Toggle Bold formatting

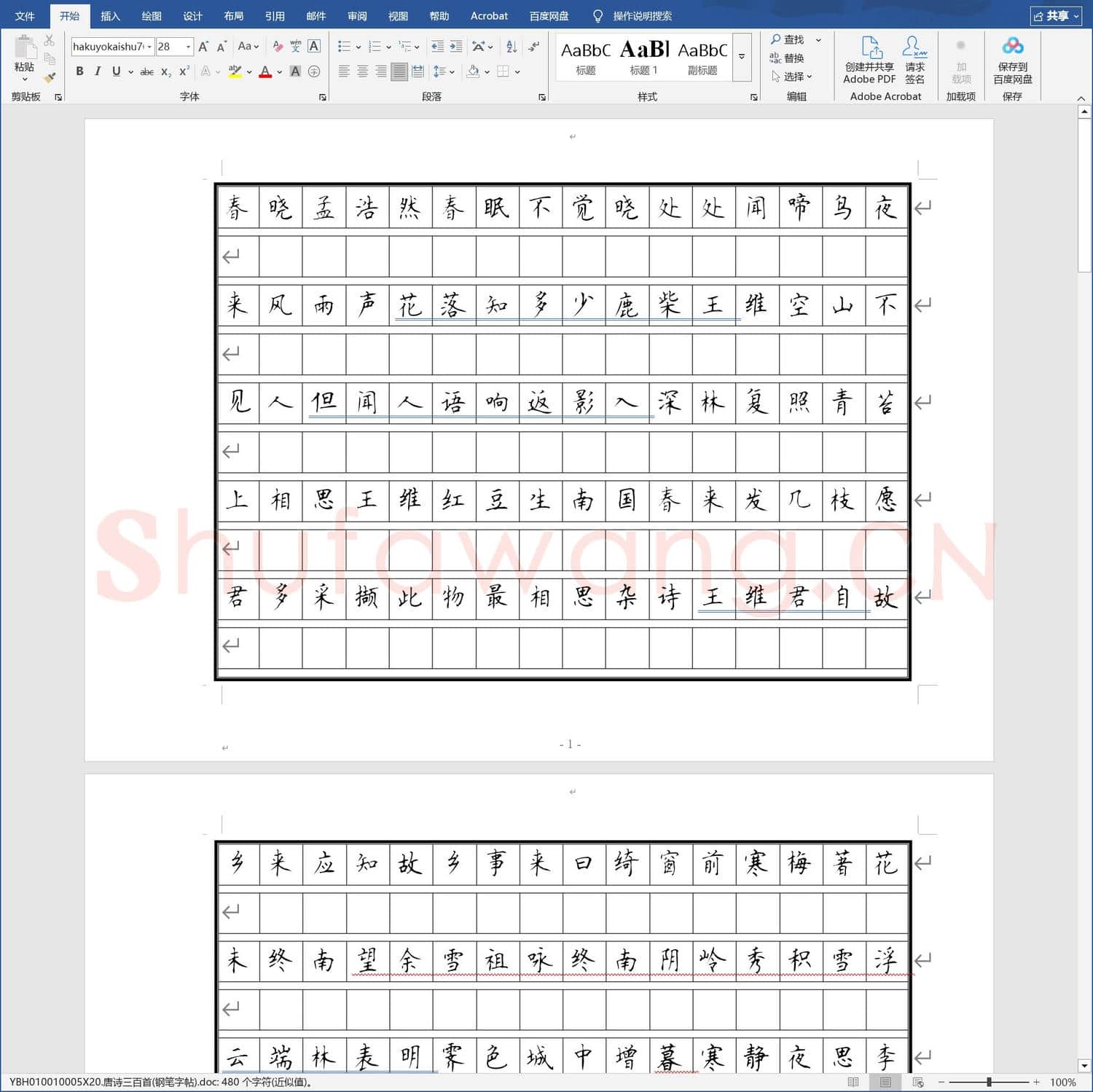pyautogui.click(x=79, y=71)
